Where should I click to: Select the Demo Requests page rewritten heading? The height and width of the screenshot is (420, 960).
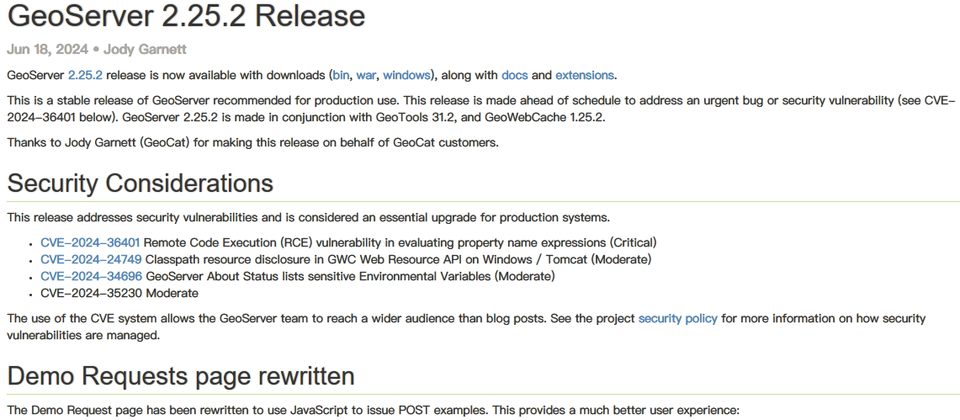pyautogui.click(x=180, y=376)
